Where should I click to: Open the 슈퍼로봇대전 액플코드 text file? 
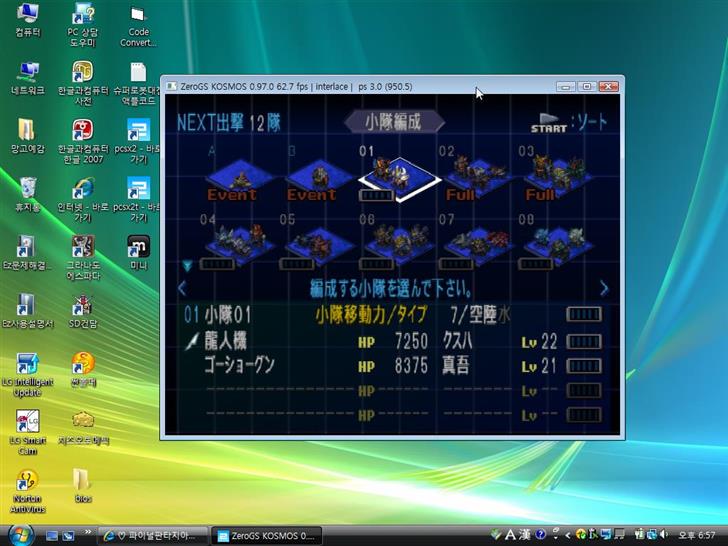(x=138, y=83)
